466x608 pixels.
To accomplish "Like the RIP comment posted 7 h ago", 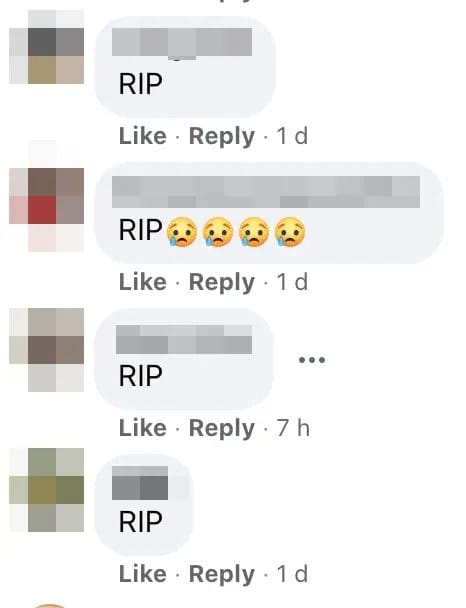I will pyautogui.click(x=143, y=428).
